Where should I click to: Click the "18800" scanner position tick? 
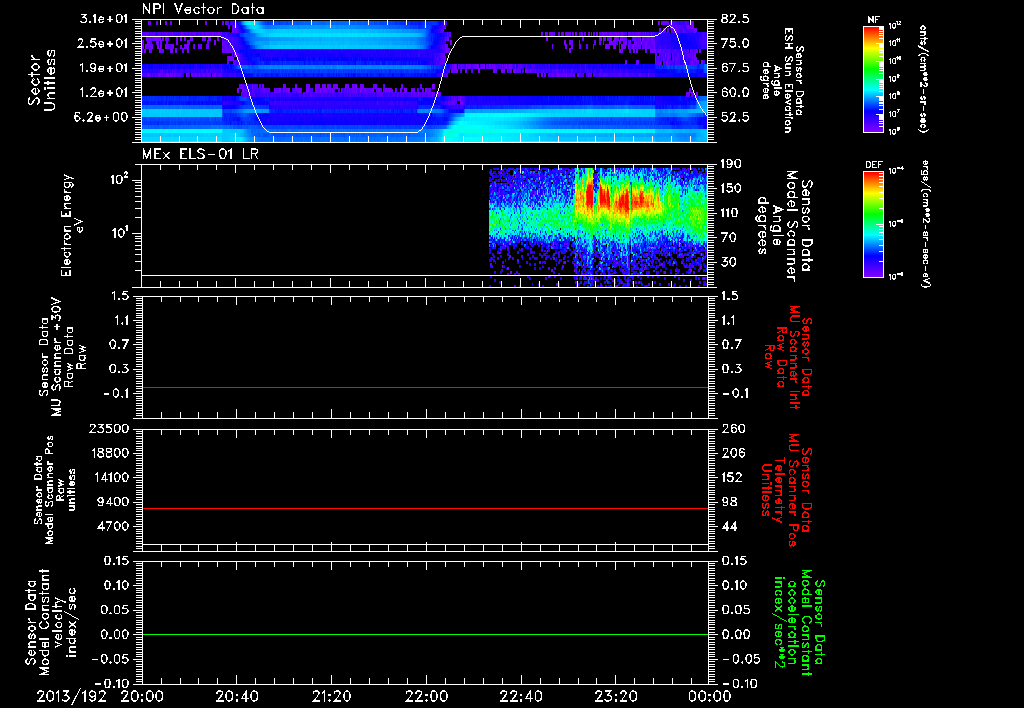(110, 453)
